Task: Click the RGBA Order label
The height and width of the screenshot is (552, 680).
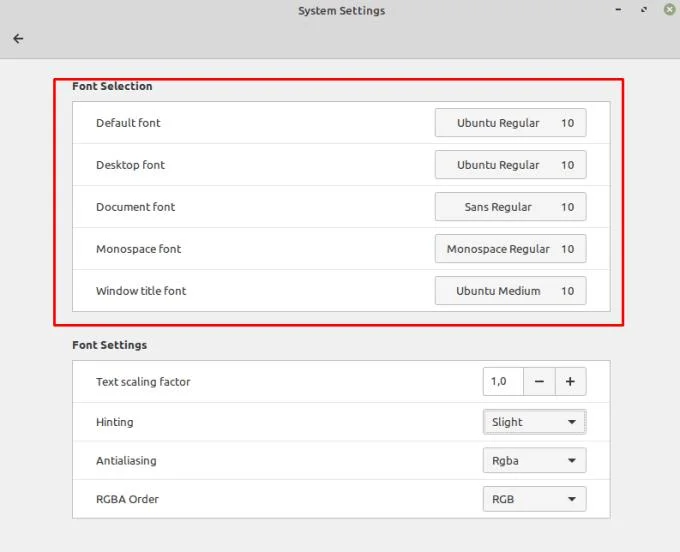Action: pos(127,500)
